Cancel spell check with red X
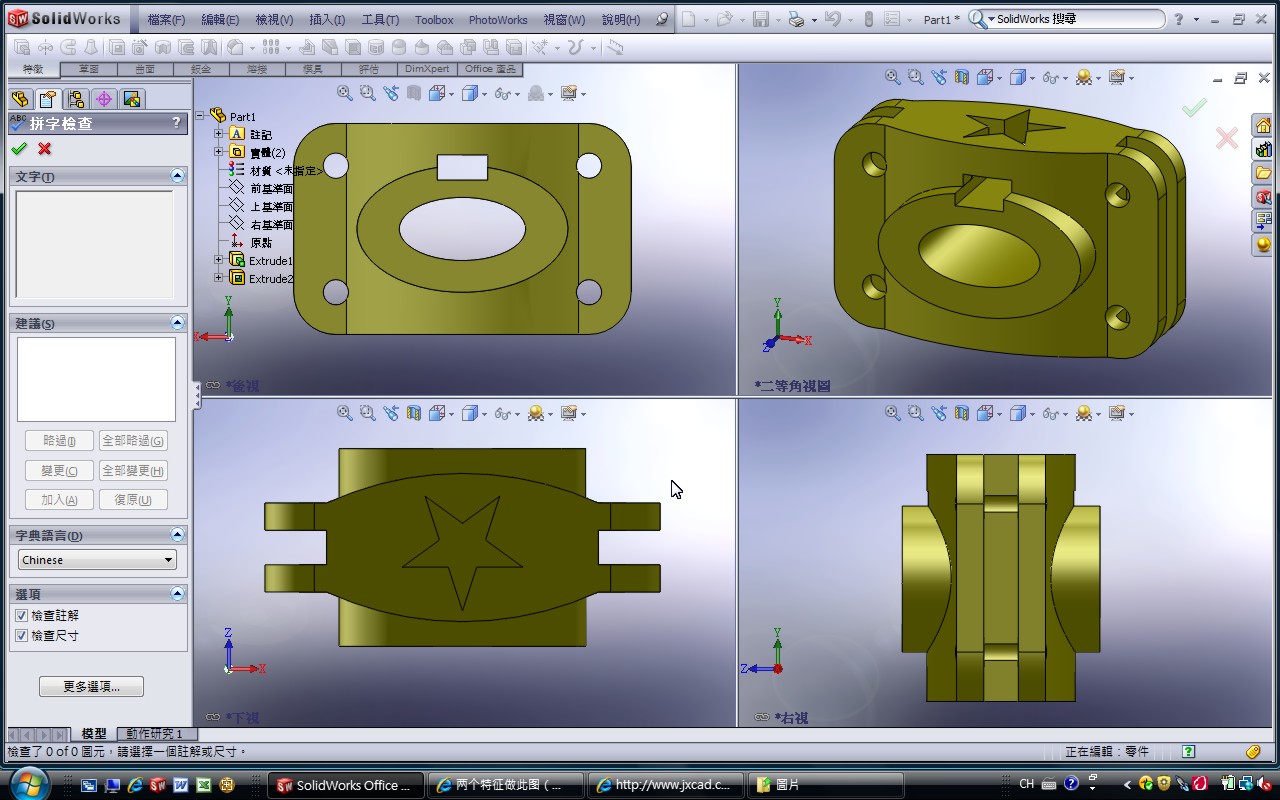The image size is (1280, 800). (44, 149)
